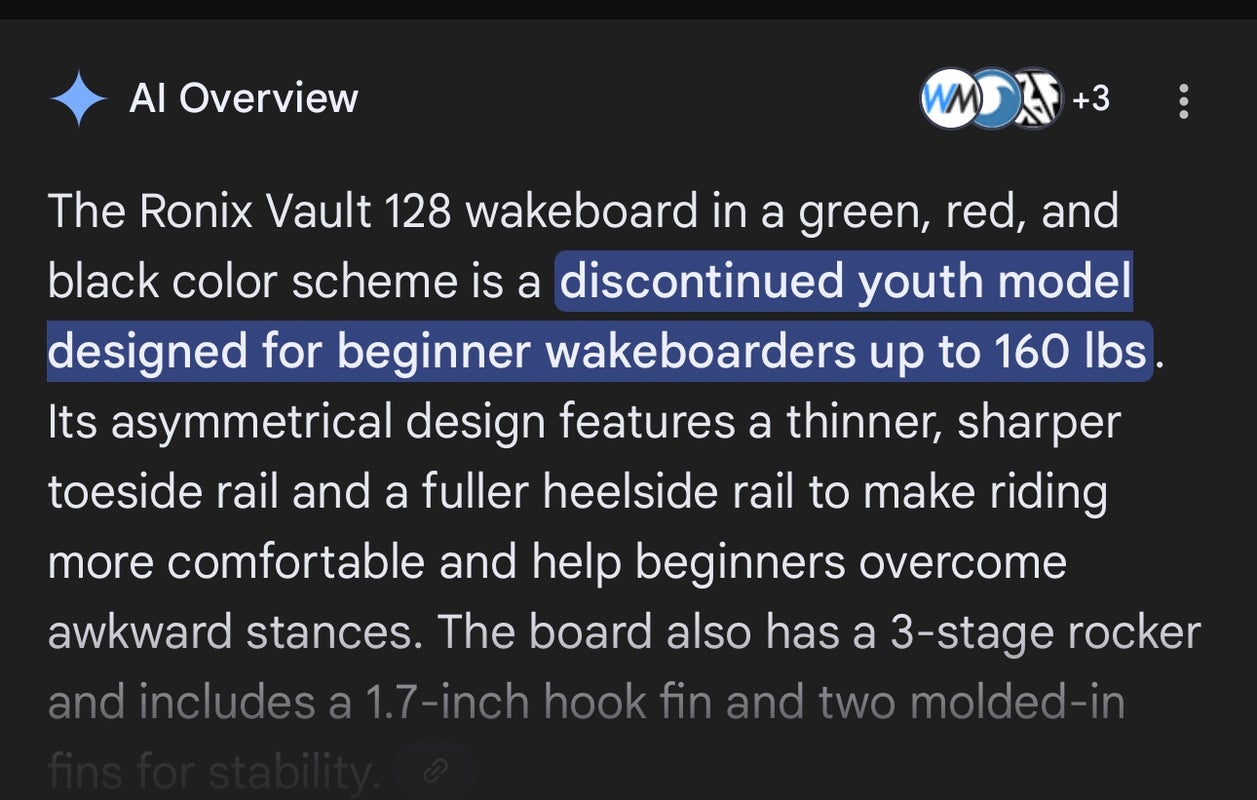The image size is (1257, 800).
Task: Expand the +3 additional sources
Action: [1091, 100]
